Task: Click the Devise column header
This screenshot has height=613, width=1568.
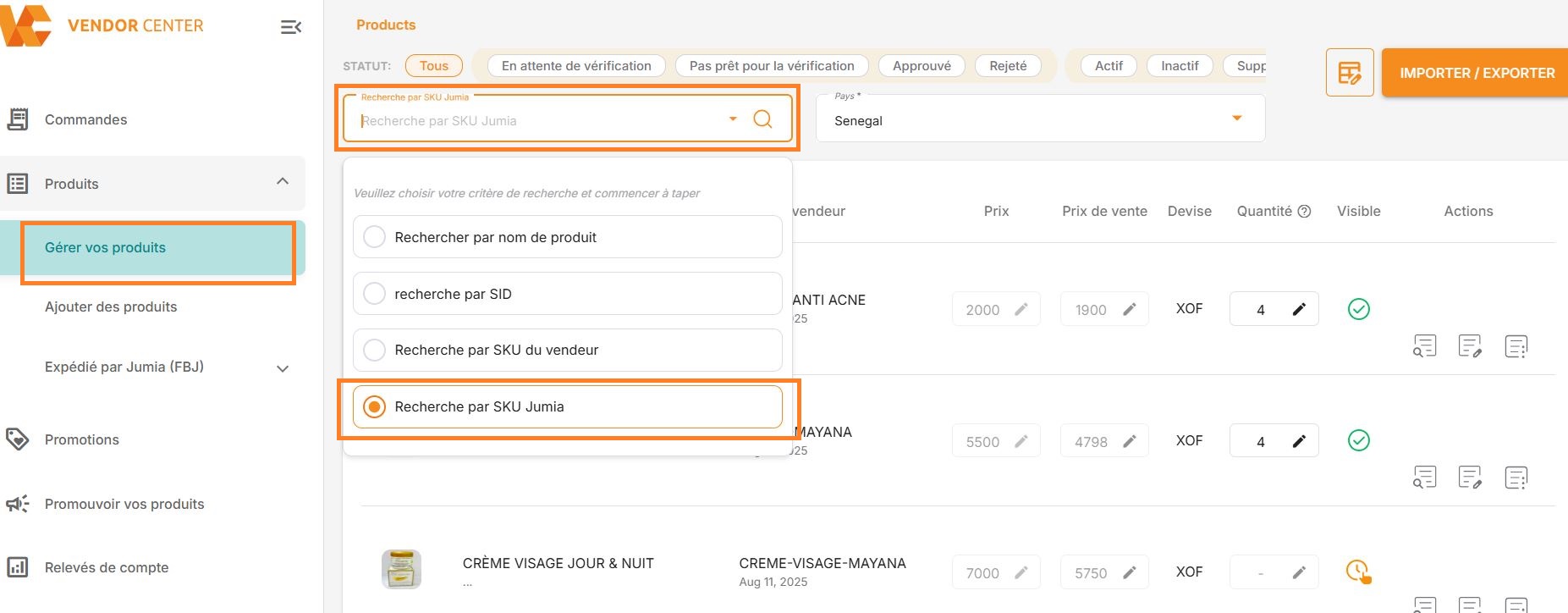Action: point(1189,211)
